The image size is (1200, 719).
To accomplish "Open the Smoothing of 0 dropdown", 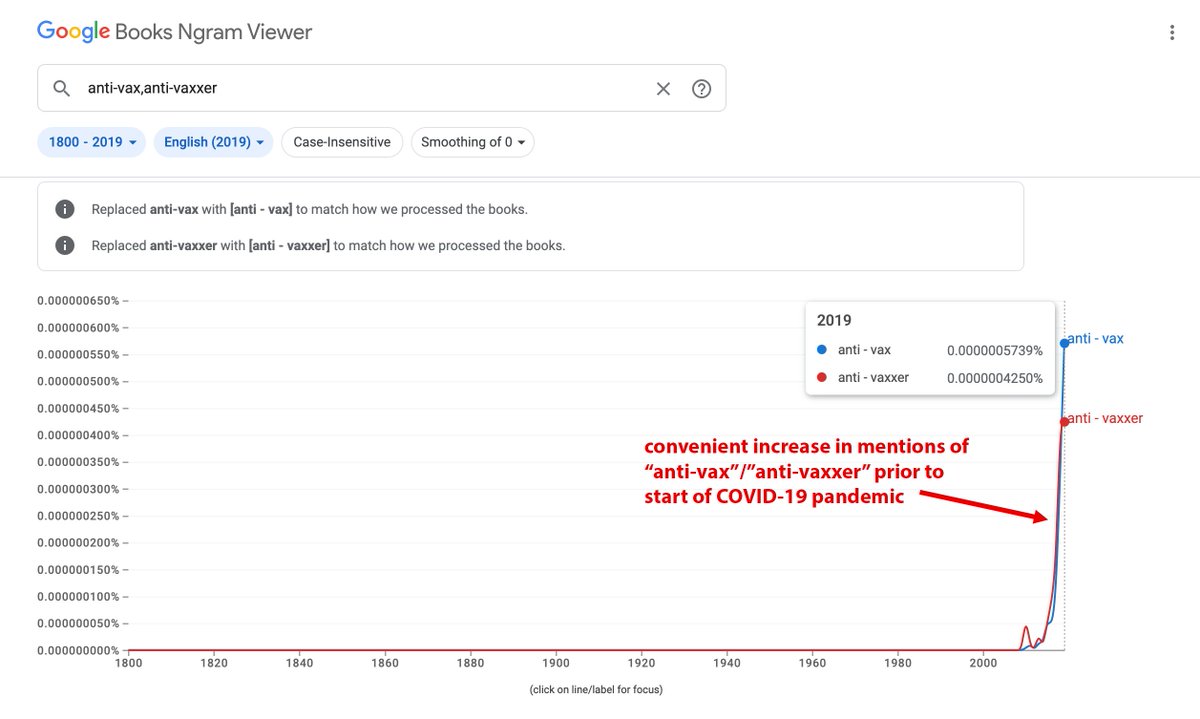I will click(472, 142).
